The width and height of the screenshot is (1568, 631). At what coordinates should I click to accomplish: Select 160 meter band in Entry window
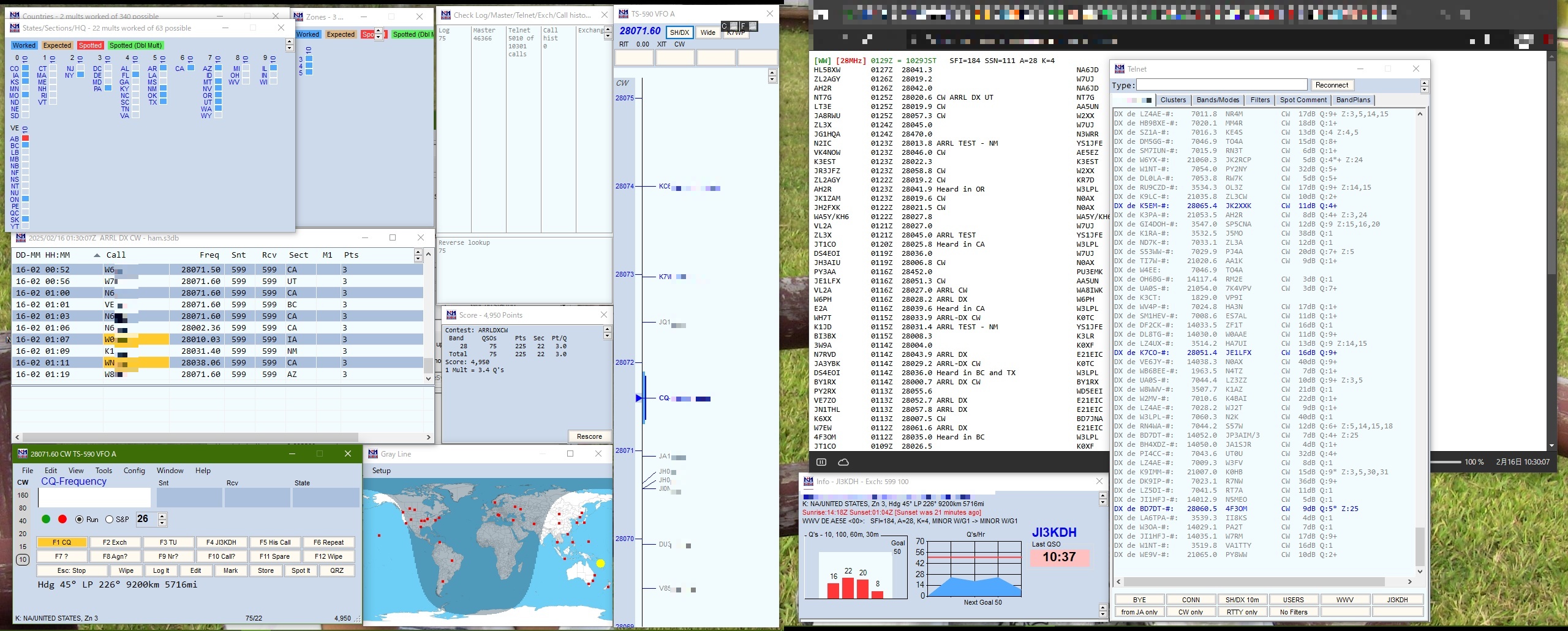tap(23, 495)
